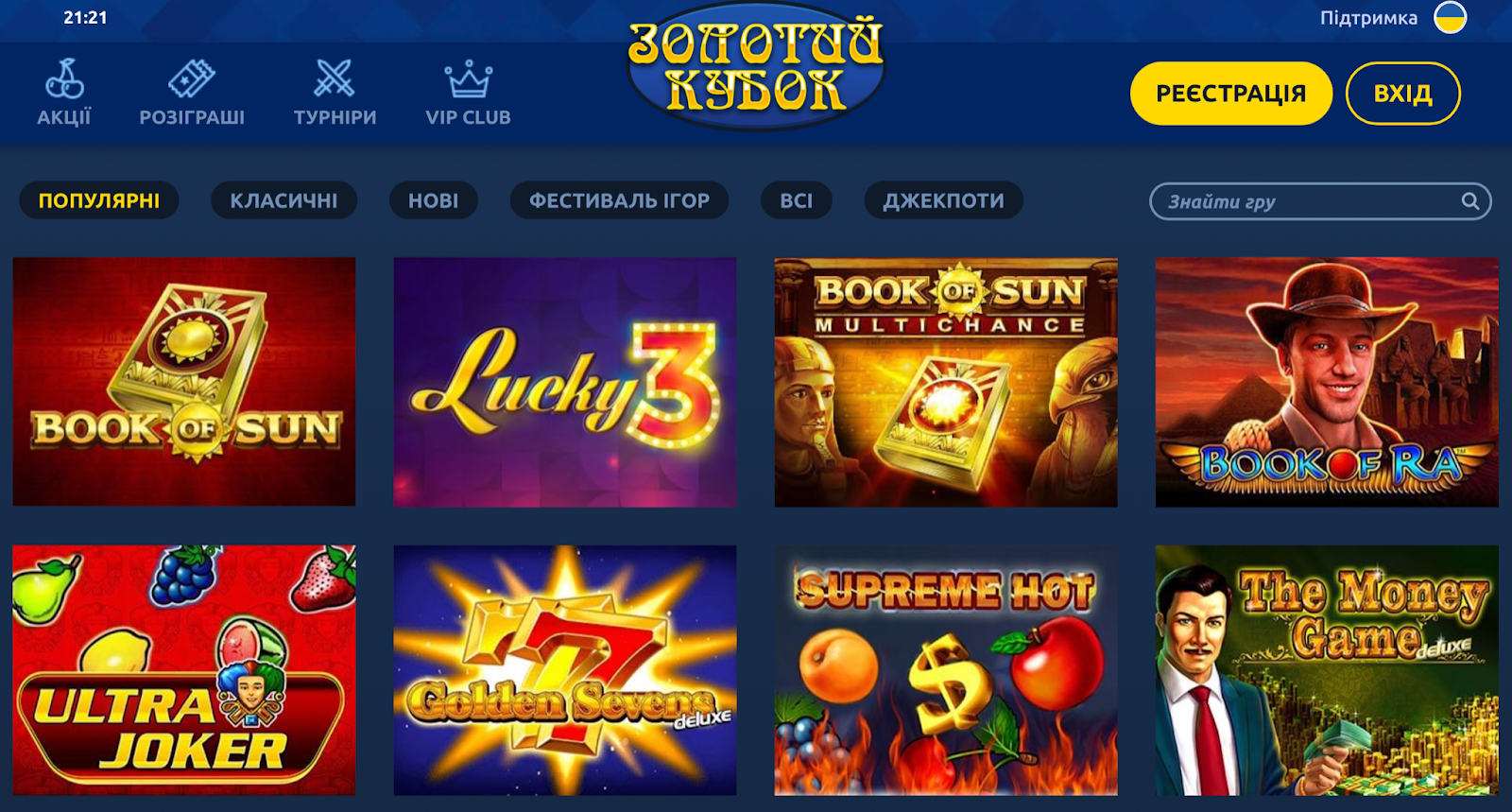Screen dimensions: 1512x812
Task: Open The Money Game deluxe thumbnail
Action: pos(1327,670)
